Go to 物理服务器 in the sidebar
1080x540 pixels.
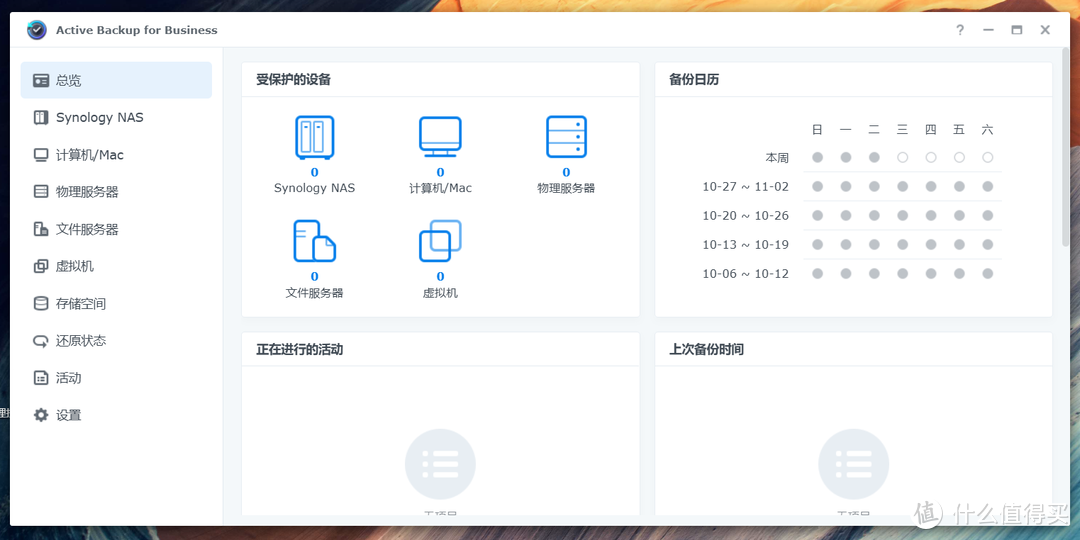tap(116, 192)
